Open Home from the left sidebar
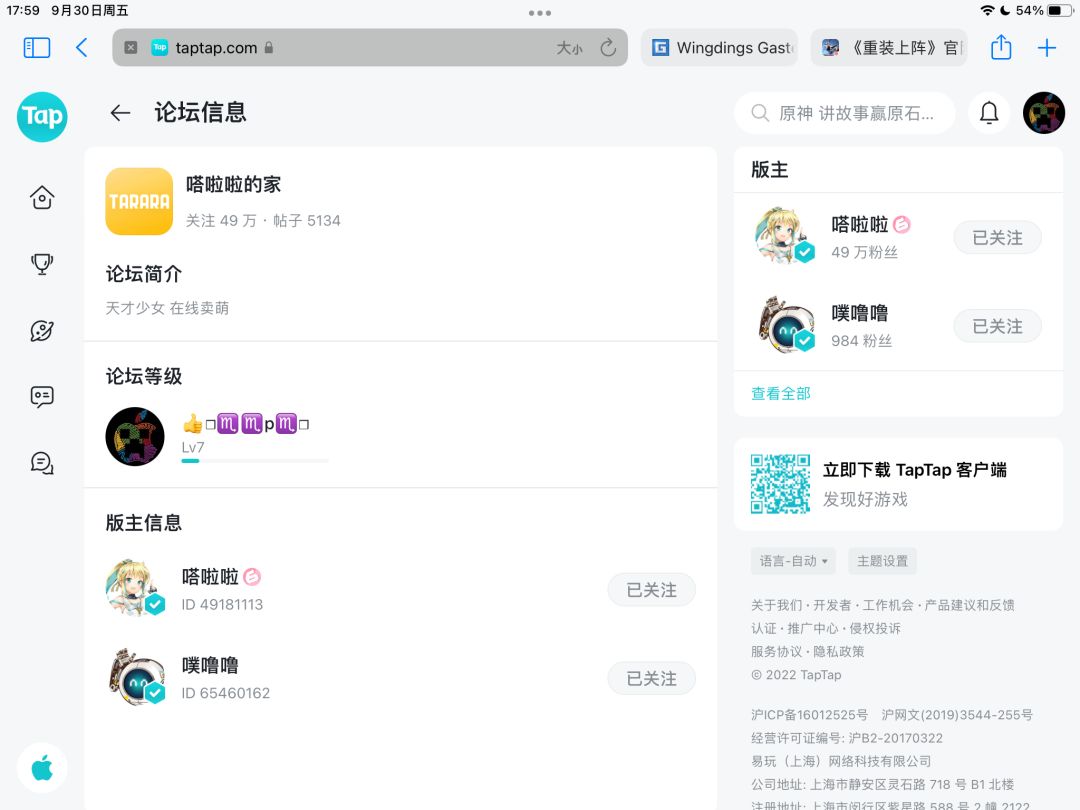The height and width of the screenshot is (810, 1080). [42, 198]
